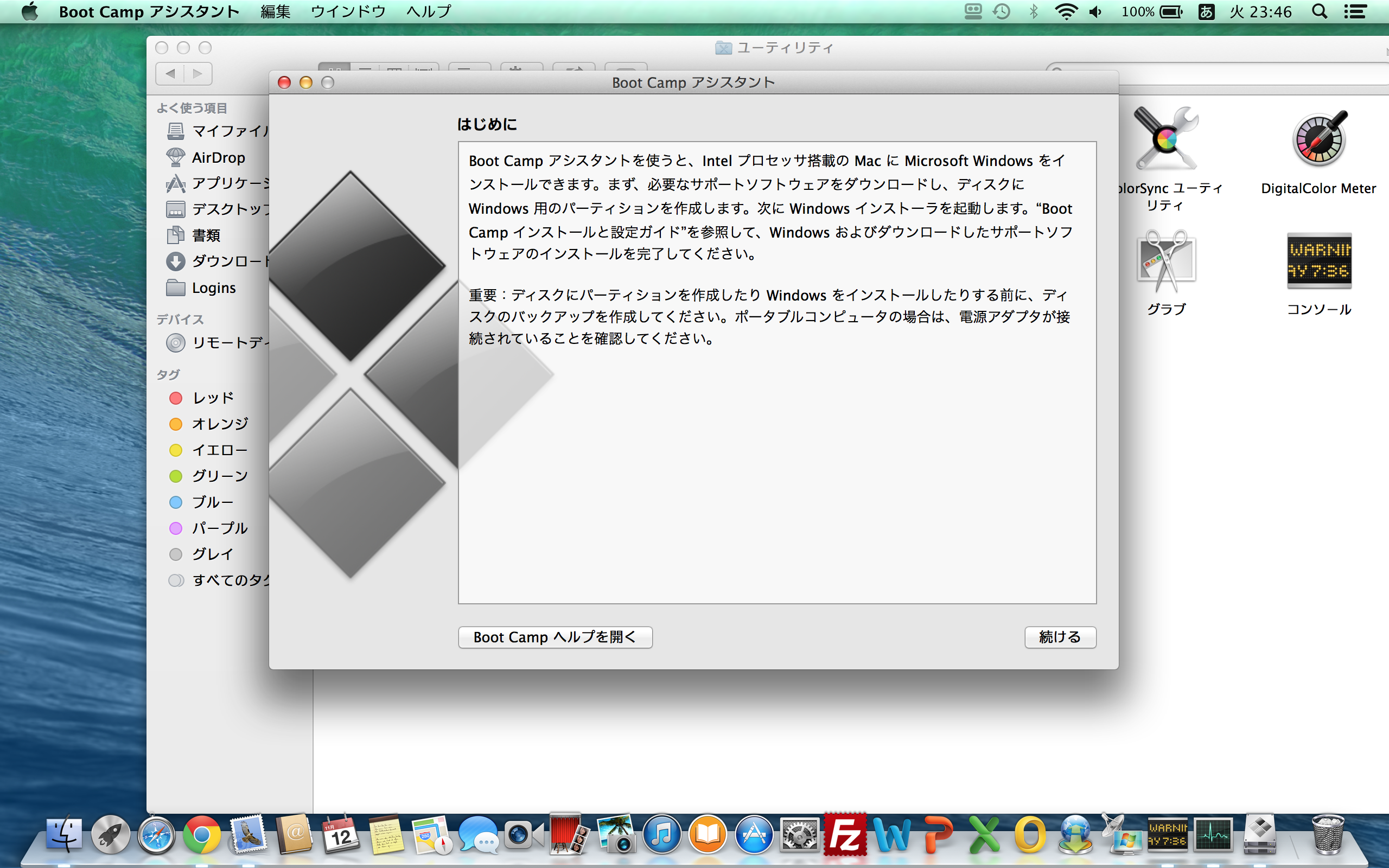Launch Google Chrome from dock
Image resolution: width=1389 pixels, height=868 pixels.
pos(201,834)
